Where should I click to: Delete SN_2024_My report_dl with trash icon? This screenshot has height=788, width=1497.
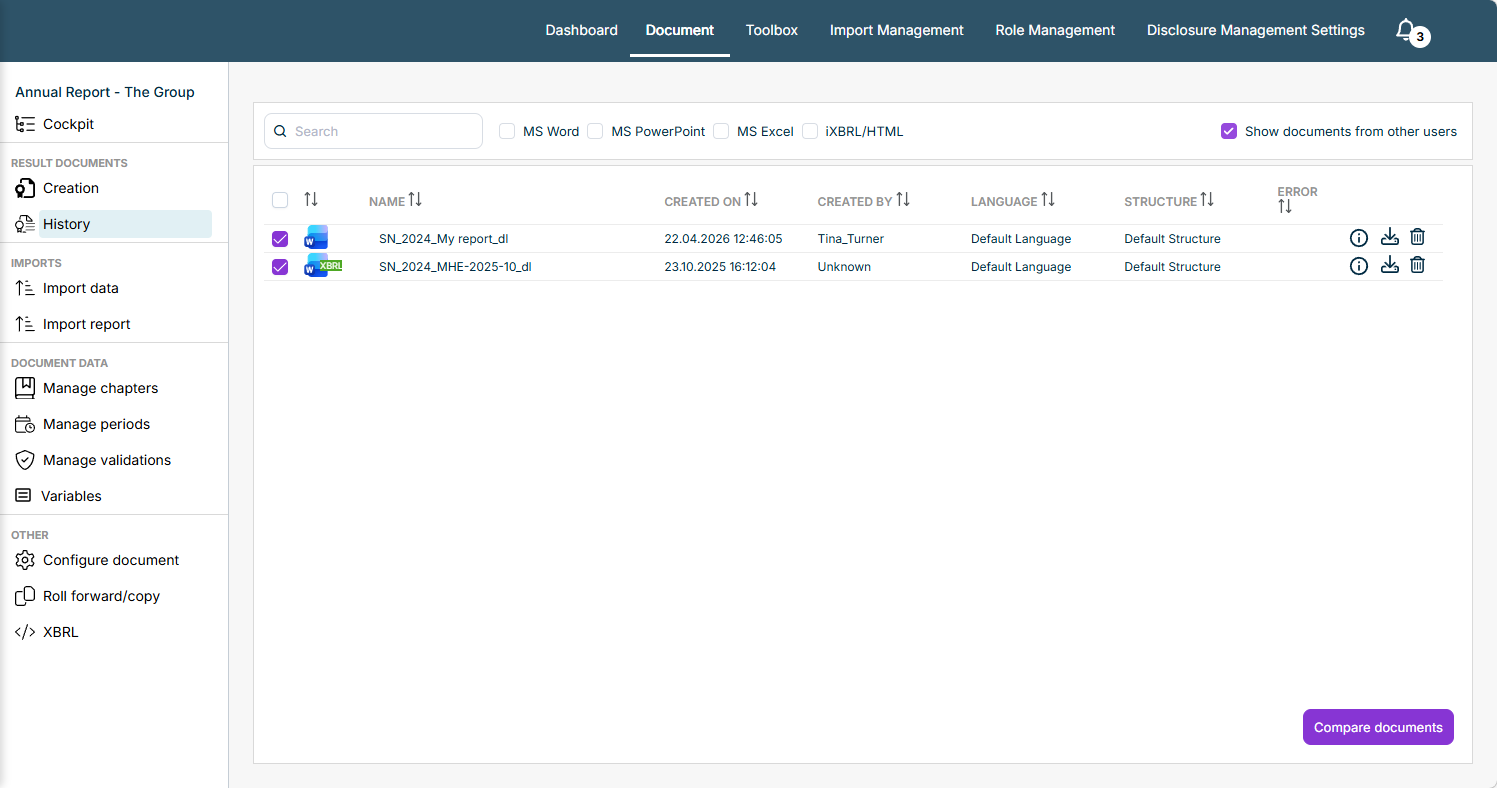click(1417, 238)
